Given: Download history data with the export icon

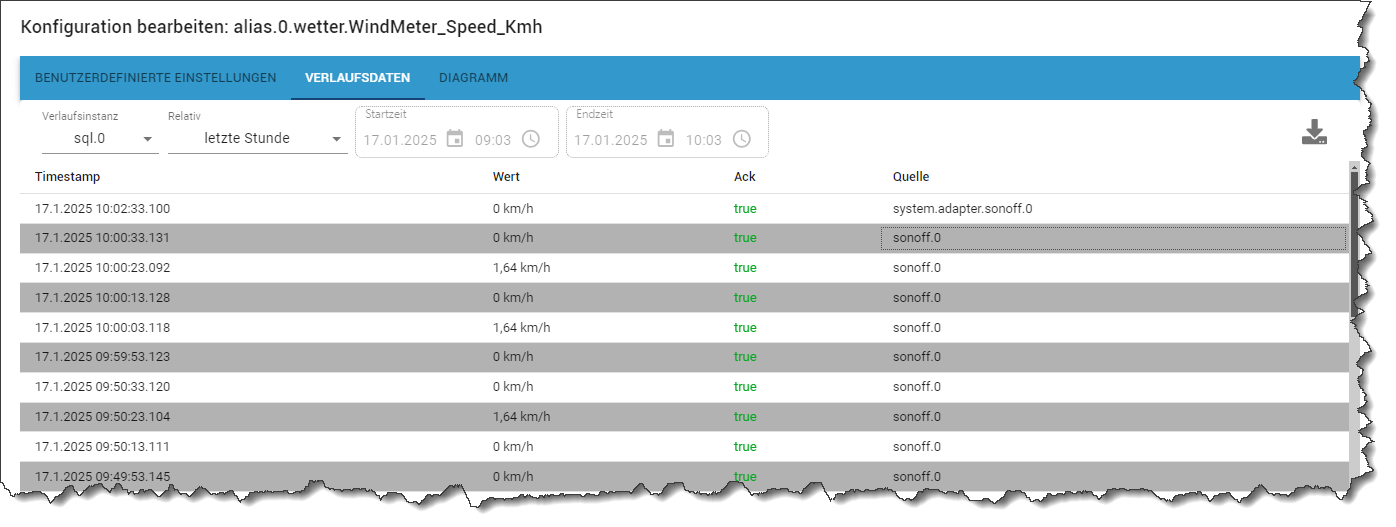Looking at the screenshot, I should (x=1314, y=133).
